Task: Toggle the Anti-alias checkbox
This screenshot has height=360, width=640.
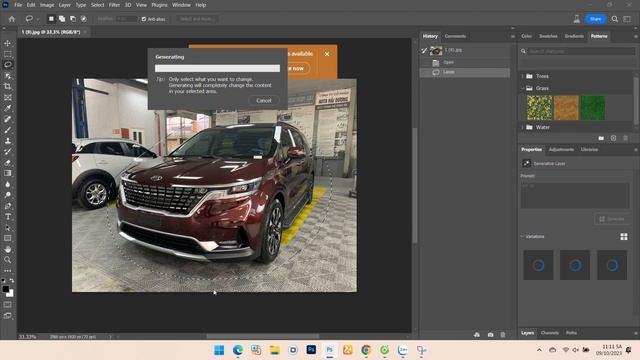Action: point(144,19)
